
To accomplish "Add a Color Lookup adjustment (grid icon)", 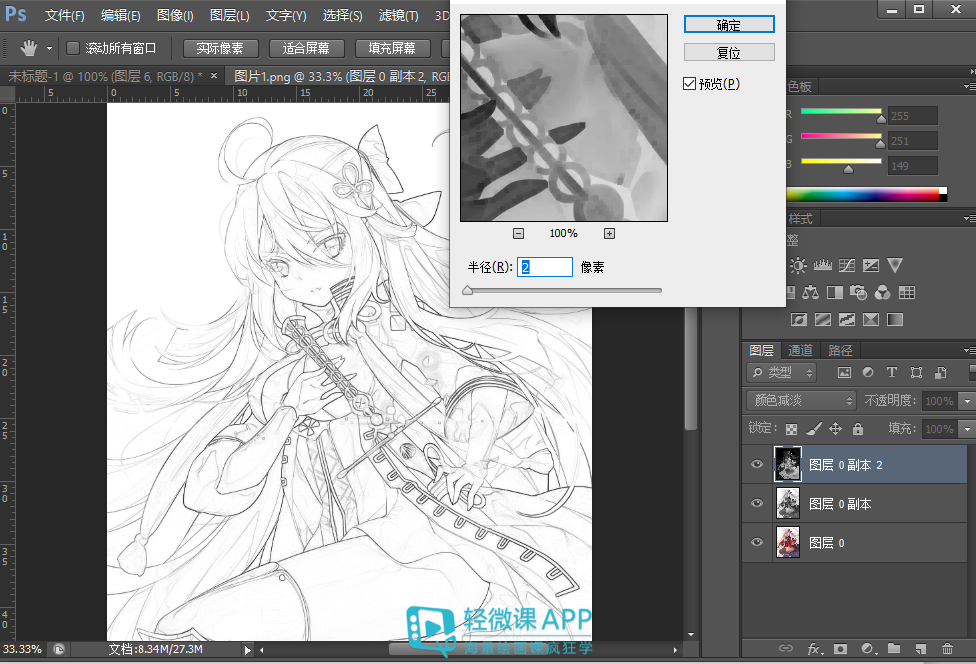I will (x=907, y=292).
